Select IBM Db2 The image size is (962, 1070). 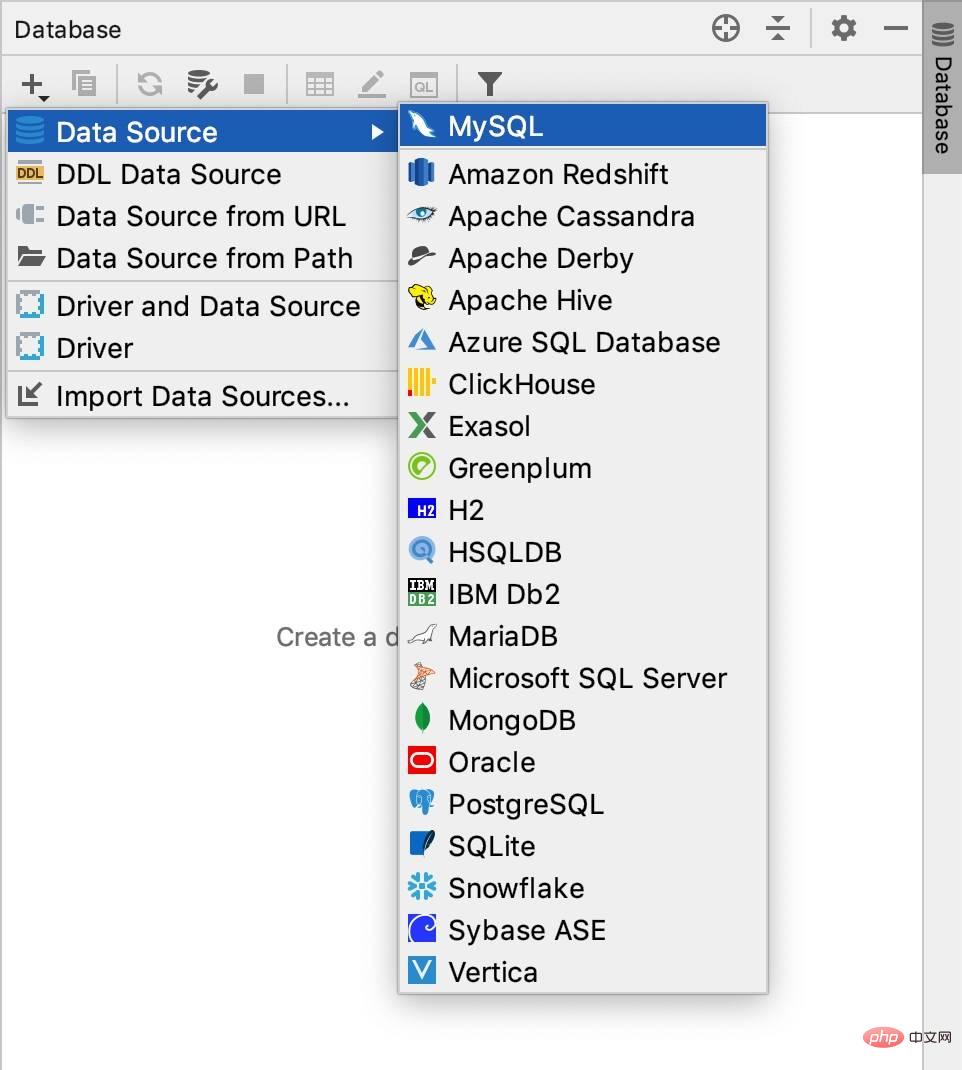pyautogui.click(x=583, y=594)
